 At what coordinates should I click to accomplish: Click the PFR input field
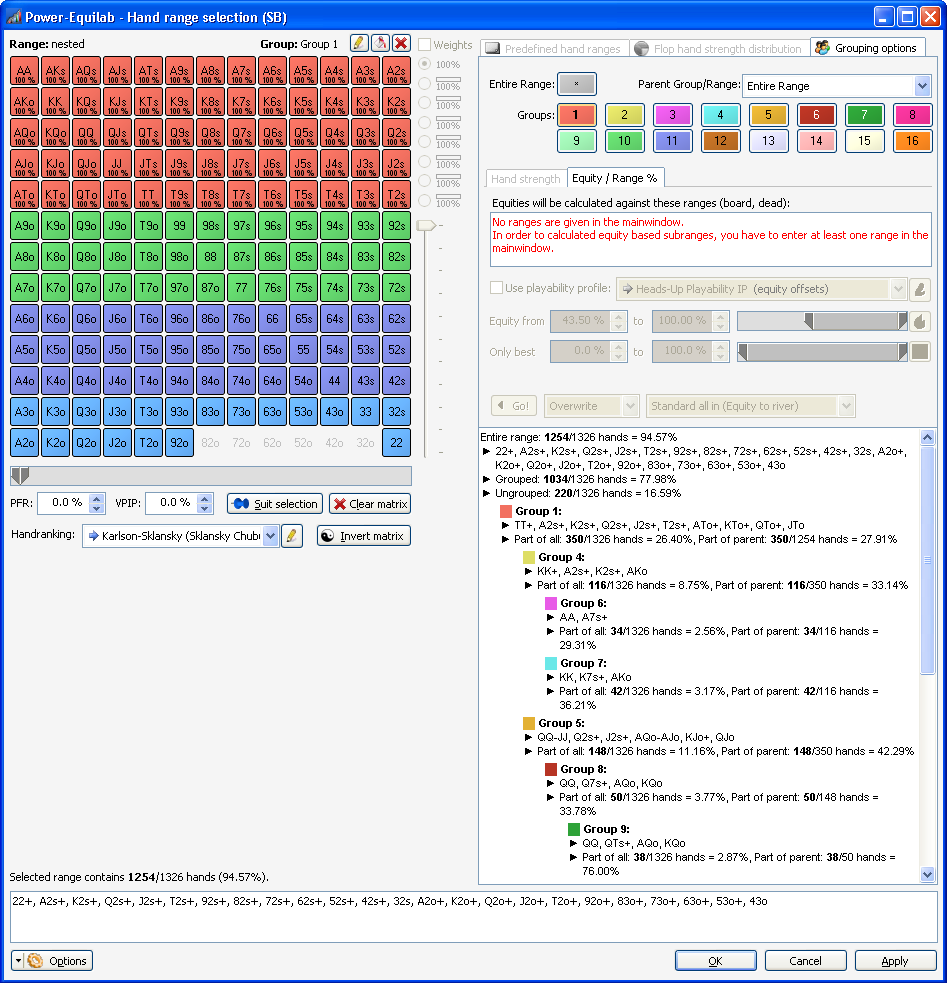(x=63, y=503)
